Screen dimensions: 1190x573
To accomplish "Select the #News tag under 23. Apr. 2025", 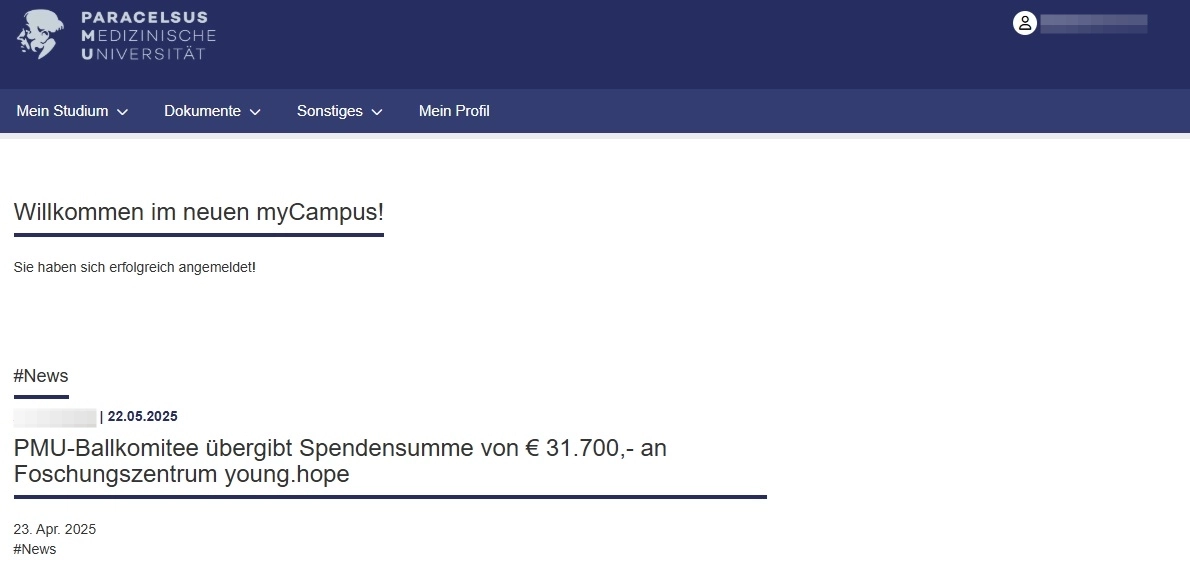I will [35, 549].
